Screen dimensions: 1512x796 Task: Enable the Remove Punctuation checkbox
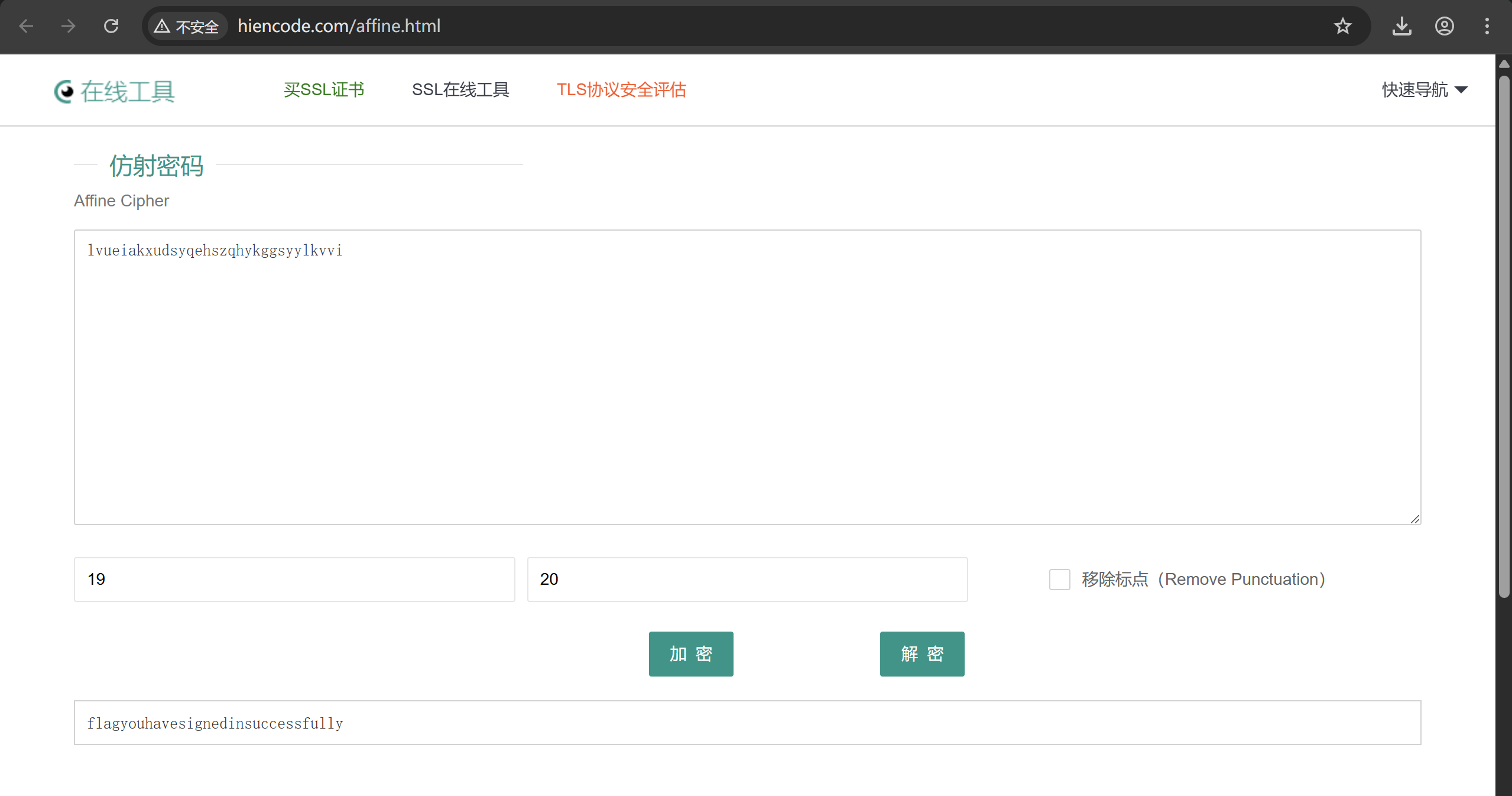click(x=1059, y=580)
